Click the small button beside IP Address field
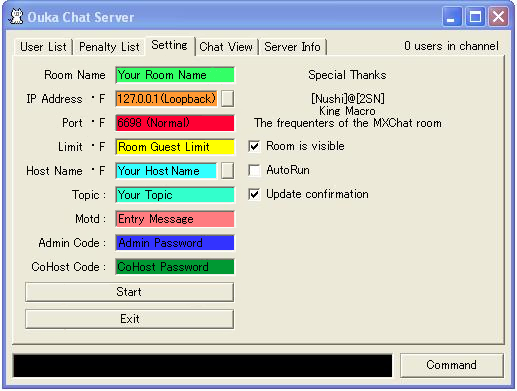The width and height of the screenshot is (517, 391). pyautogui.click(x=227, y=99)
